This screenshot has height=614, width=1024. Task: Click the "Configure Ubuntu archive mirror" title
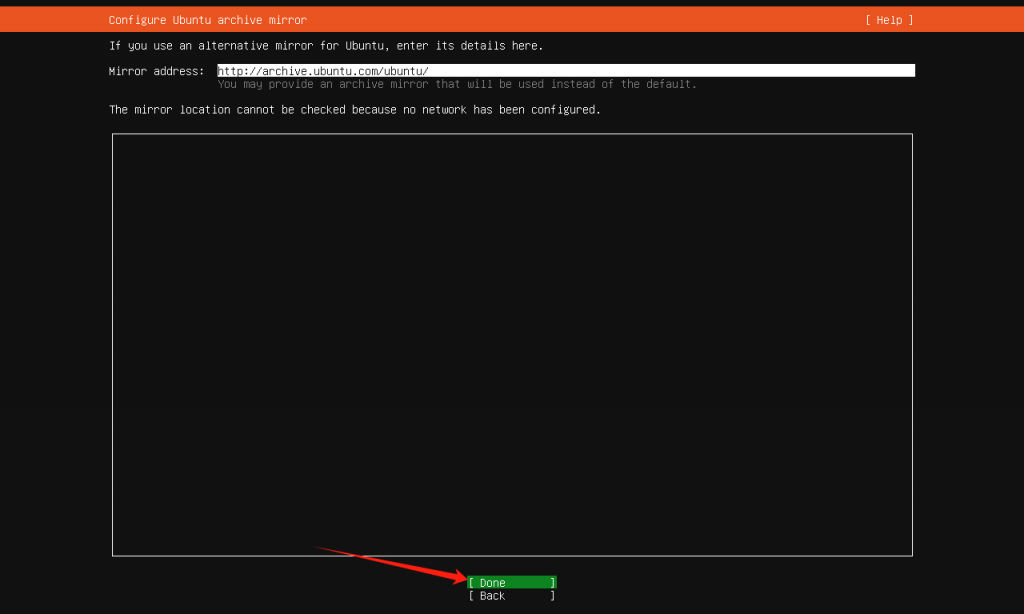[207, 20]
